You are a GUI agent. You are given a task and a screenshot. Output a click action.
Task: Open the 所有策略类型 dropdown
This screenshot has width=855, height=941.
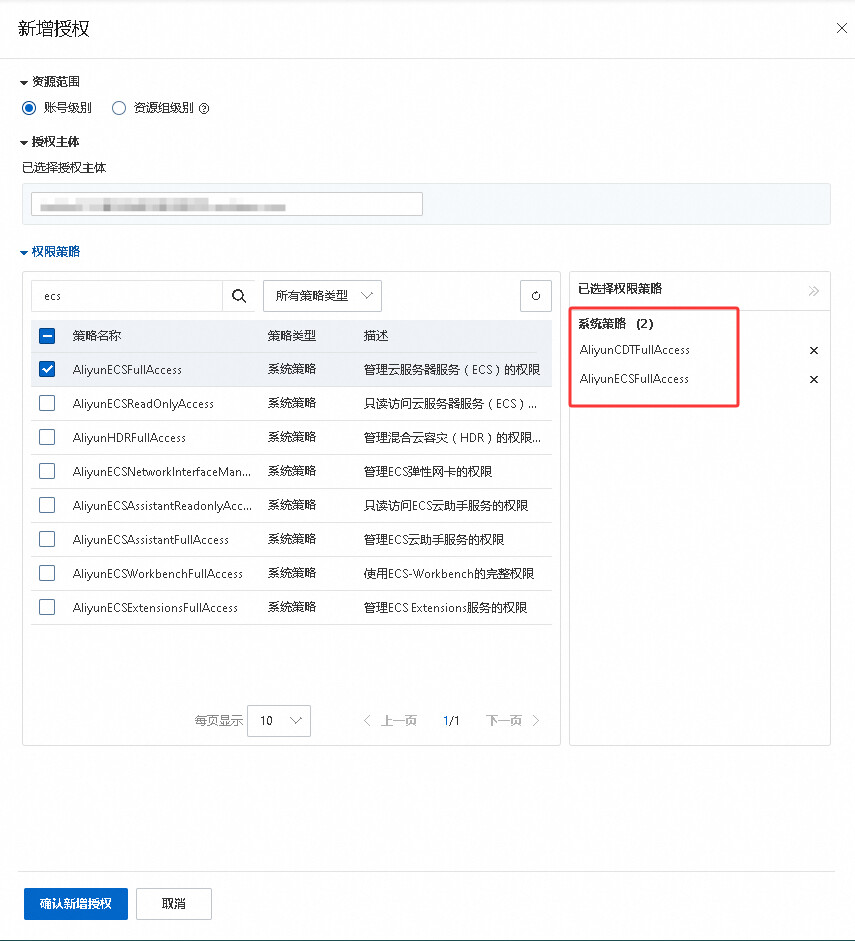click(x=322, y=296)
